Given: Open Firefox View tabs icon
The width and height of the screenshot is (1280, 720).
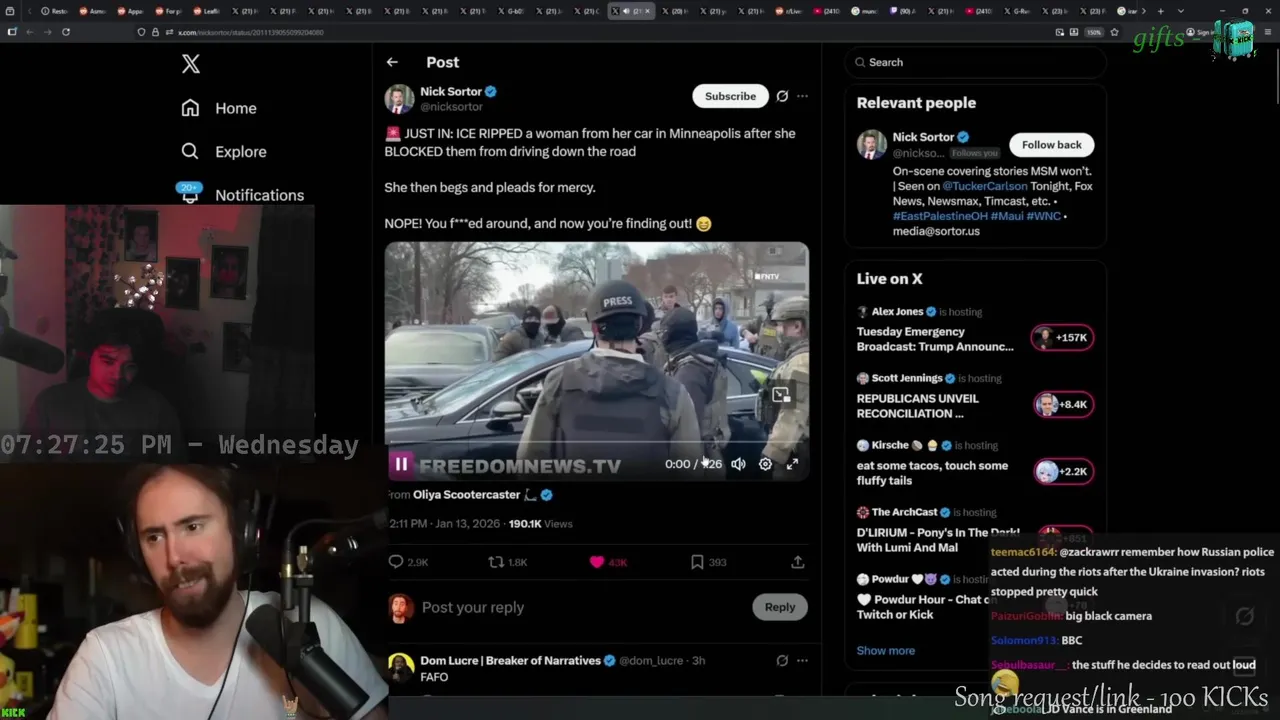Looking at the screenshot, I should (x=11, y=11).
